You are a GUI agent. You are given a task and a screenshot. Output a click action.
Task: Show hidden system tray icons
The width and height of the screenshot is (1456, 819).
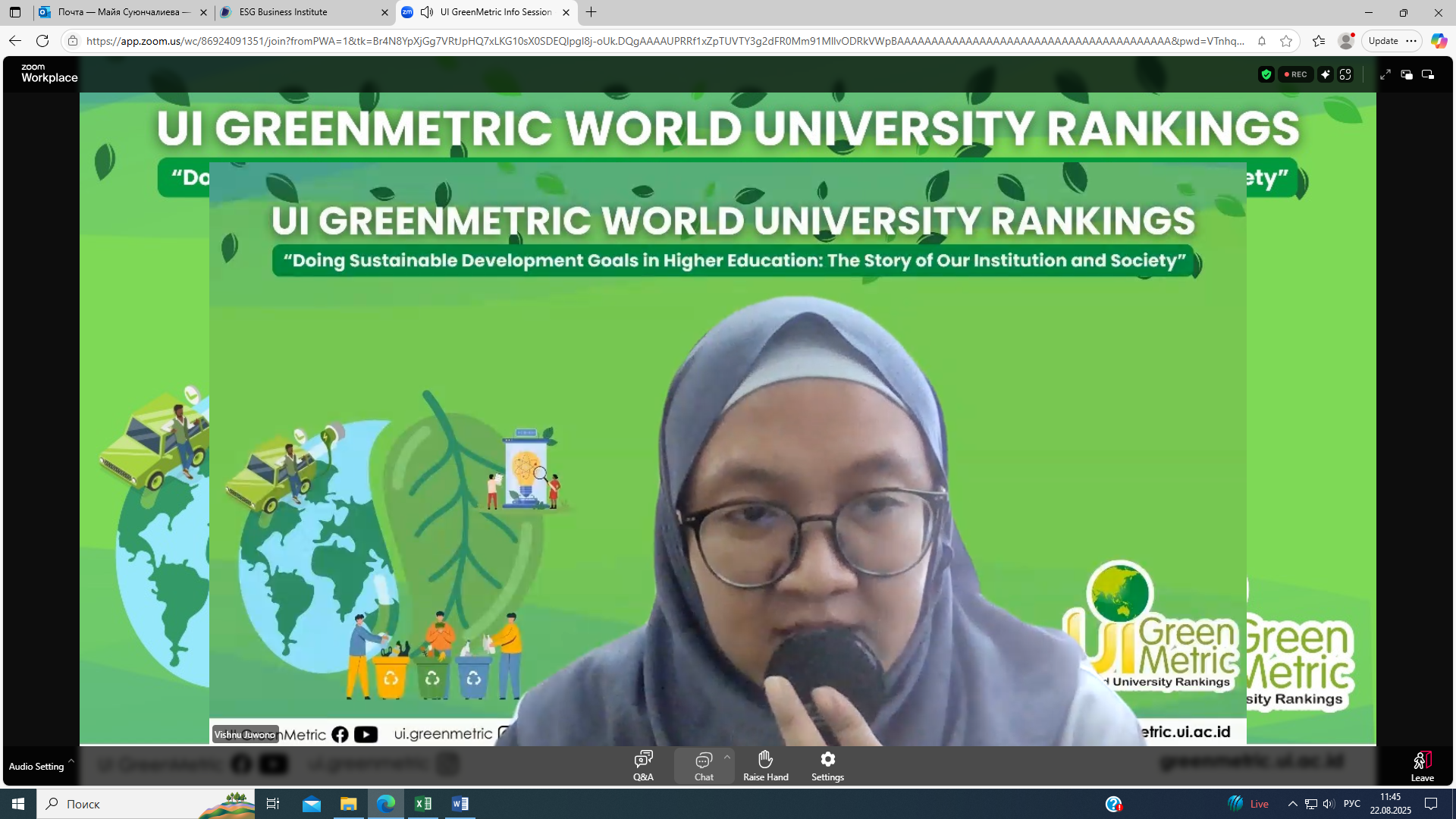(1292, 804)
